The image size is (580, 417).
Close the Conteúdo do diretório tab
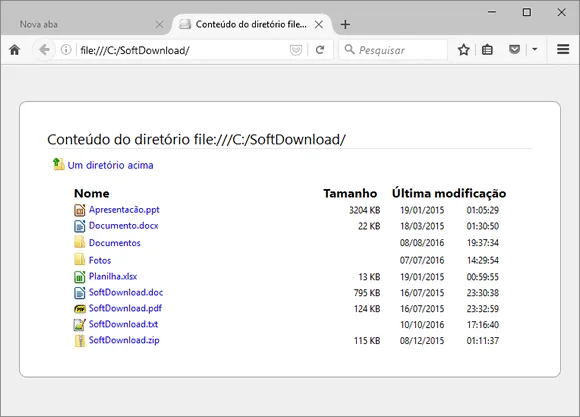(319, 24)
